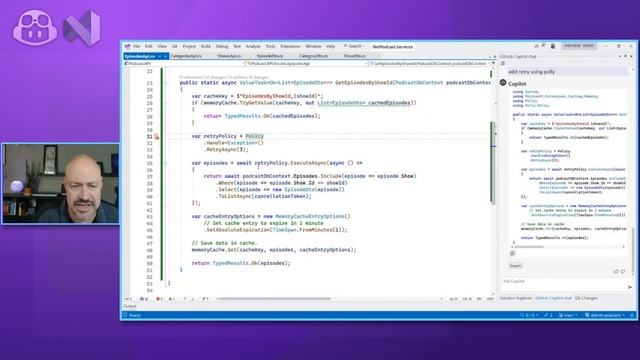Click the Search box in title bar
This screenshot has height=360, width=640.
pyautogui.click(x=354, y=46)
